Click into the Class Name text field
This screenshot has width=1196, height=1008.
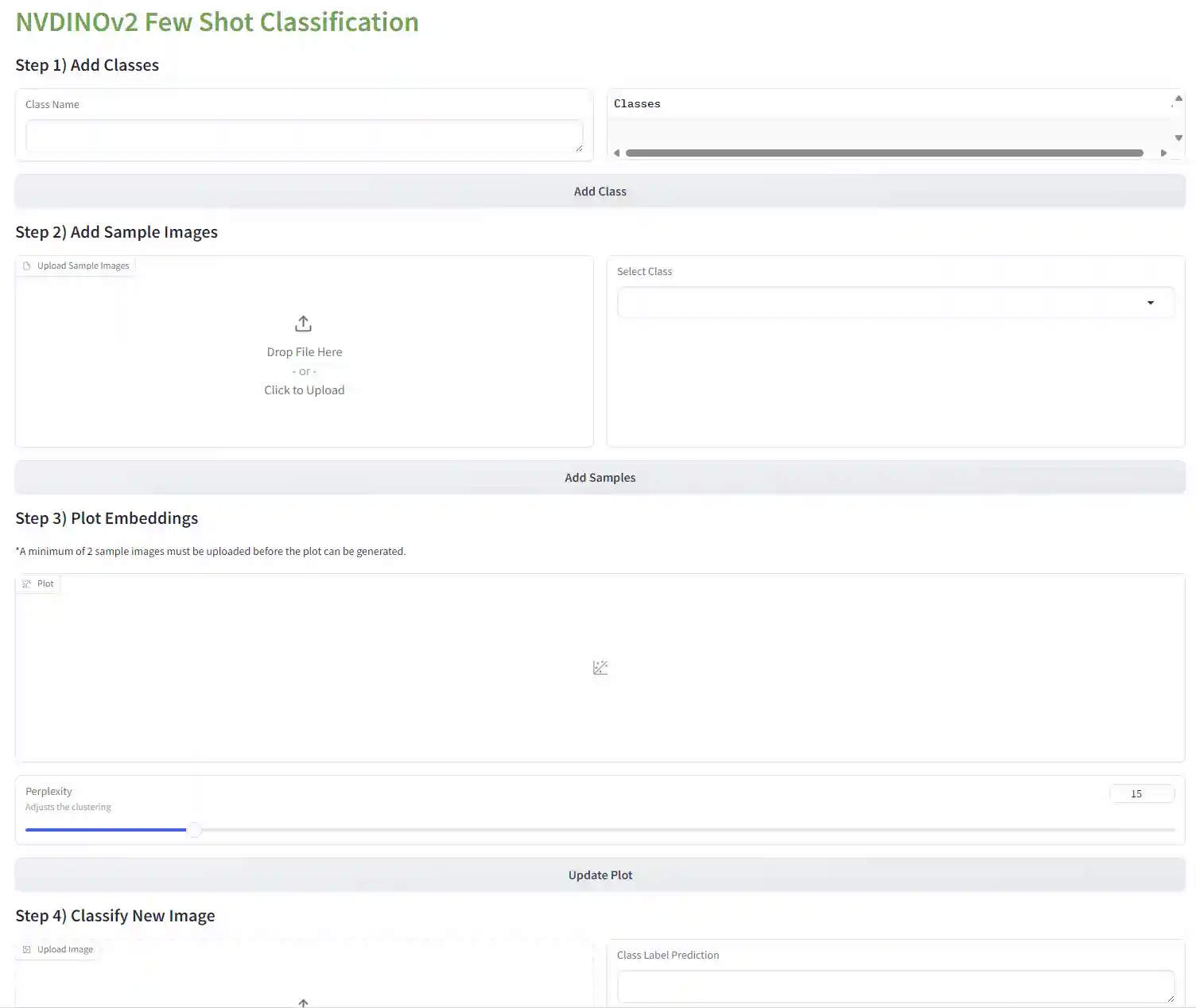pos(304,136)
